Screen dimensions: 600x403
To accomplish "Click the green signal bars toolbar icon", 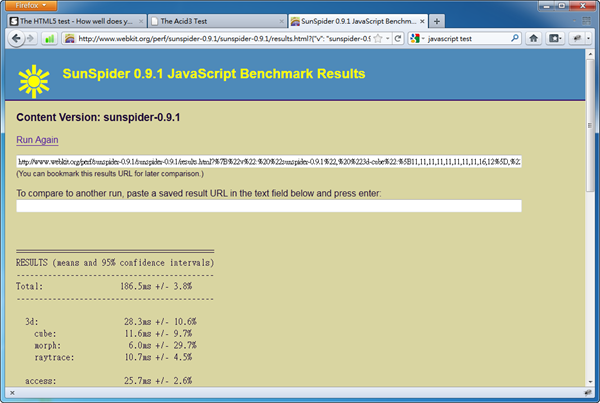I will point(49,39).
